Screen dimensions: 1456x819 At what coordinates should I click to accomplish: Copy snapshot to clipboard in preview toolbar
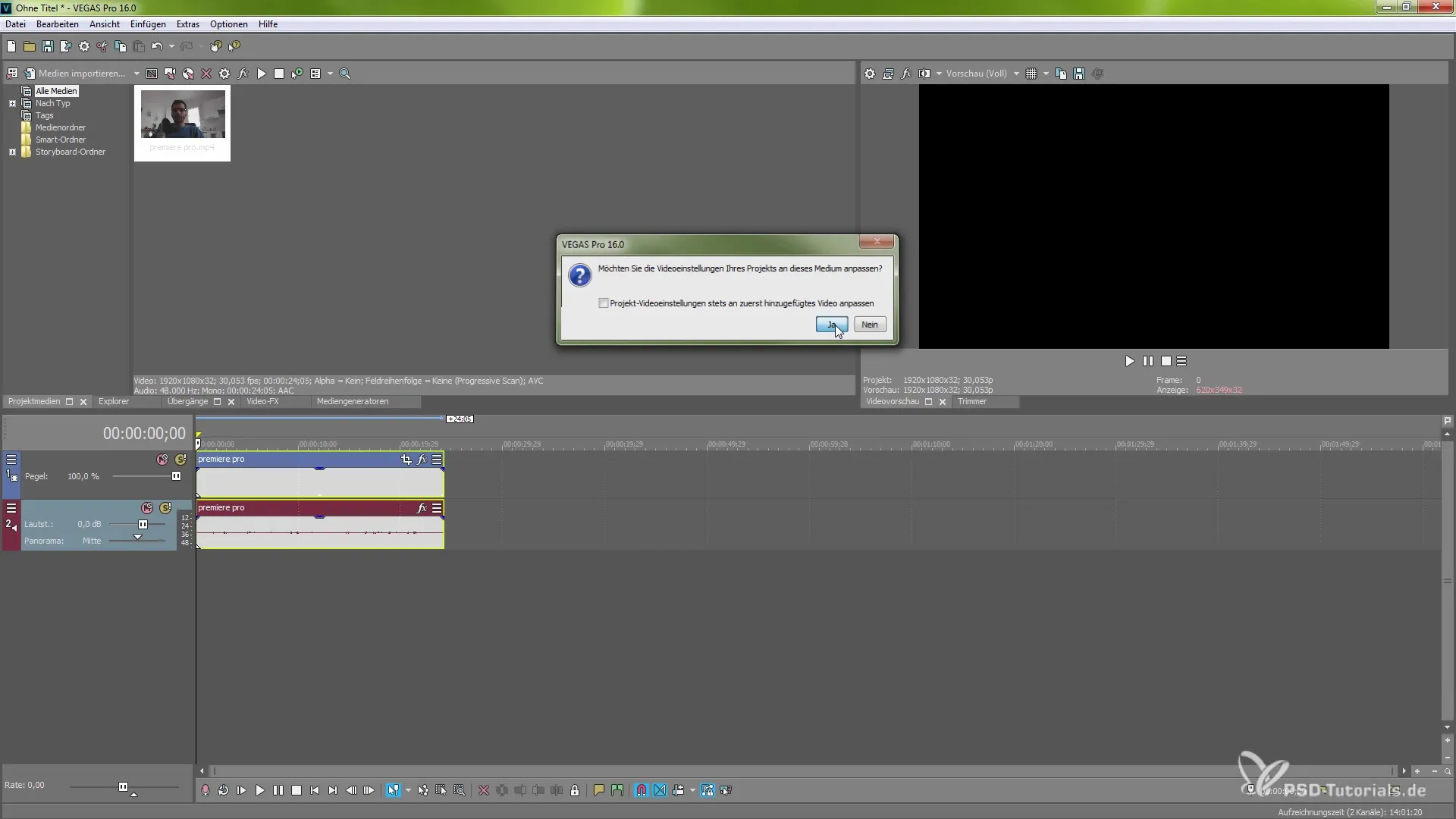1061,74
